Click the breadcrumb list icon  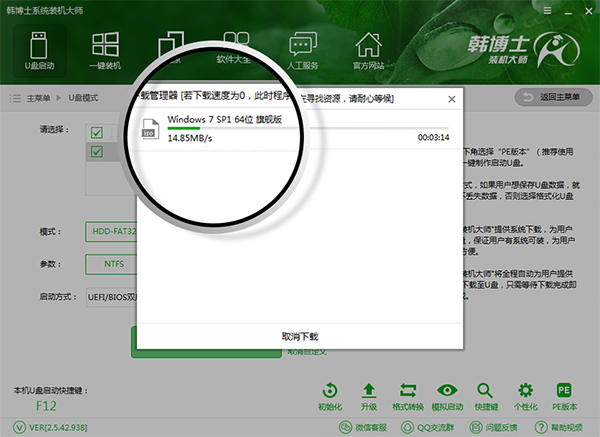[x=15, y=98]
